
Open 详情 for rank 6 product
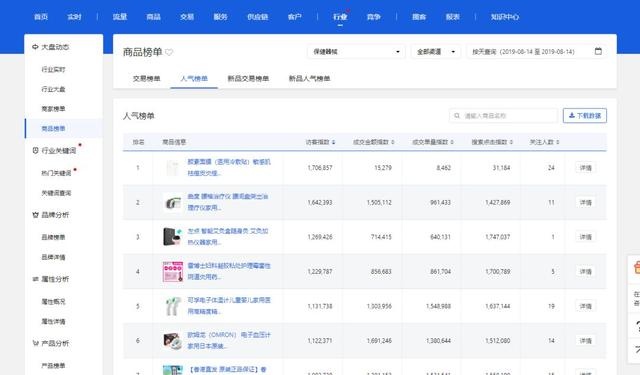[x=585, y=341]
